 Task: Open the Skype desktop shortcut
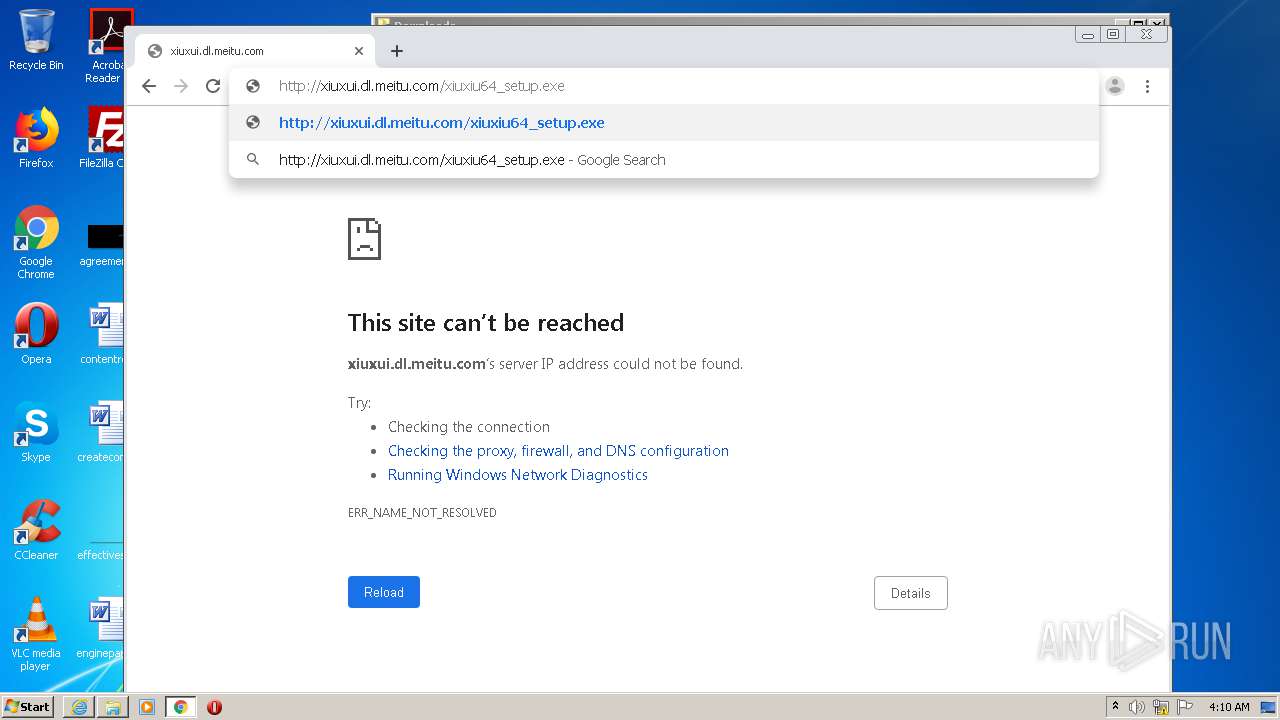36,432
